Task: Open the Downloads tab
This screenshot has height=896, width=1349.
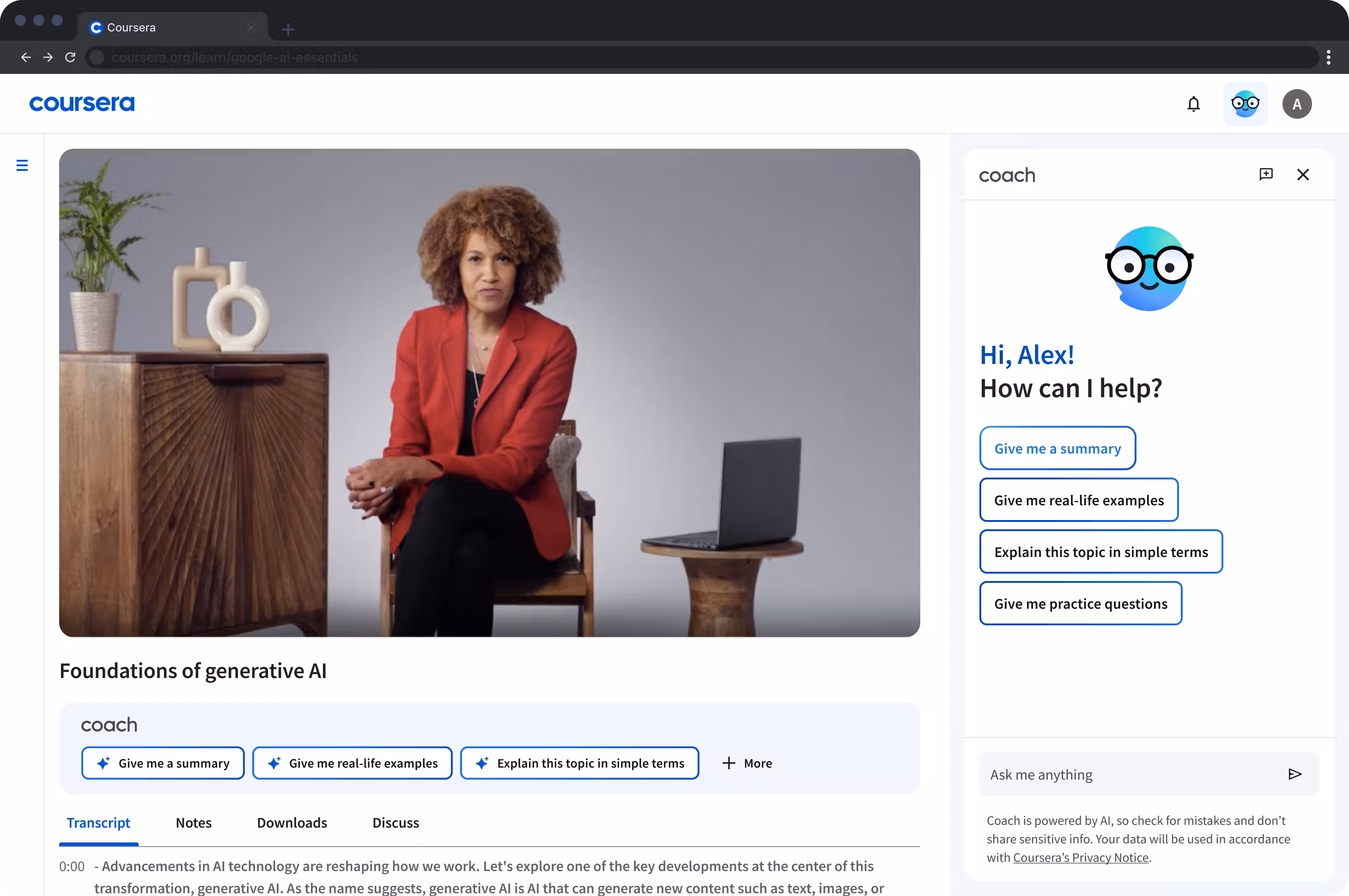Action: point(292,823)
